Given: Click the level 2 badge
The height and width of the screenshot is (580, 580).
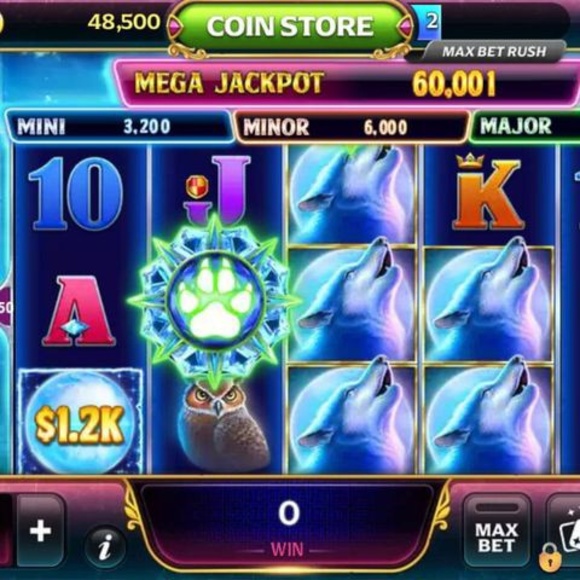Looking at the screenshot, I should tap(429, 23).
